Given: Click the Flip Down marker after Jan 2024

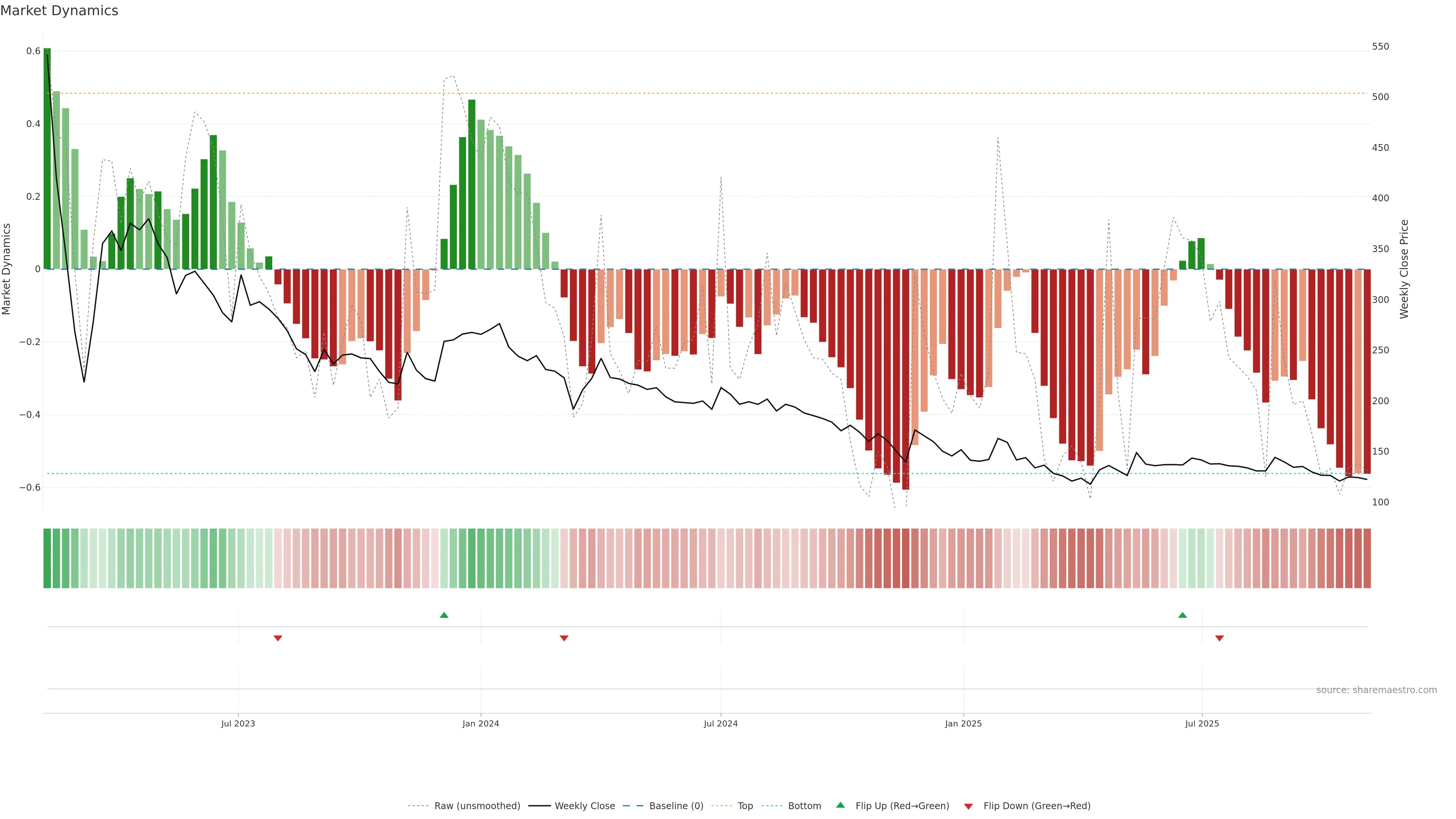Looking at the screenshot, I should pyautogui.click(x=563, y=638).
